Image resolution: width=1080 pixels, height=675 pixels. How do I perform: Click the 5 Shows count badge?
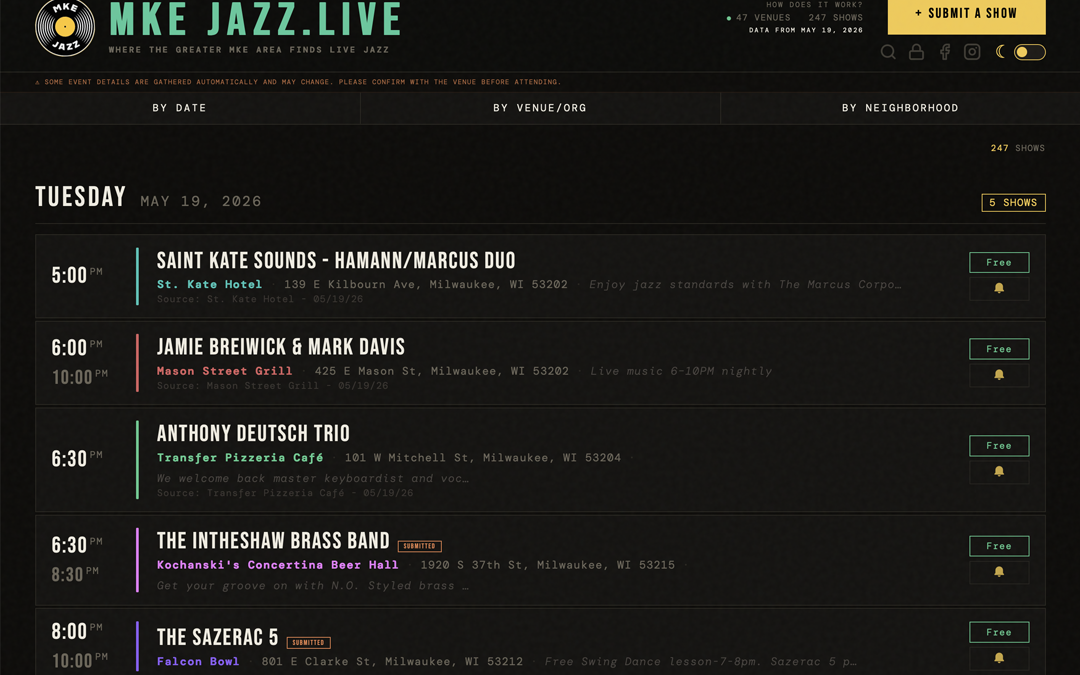[1013, 202]
